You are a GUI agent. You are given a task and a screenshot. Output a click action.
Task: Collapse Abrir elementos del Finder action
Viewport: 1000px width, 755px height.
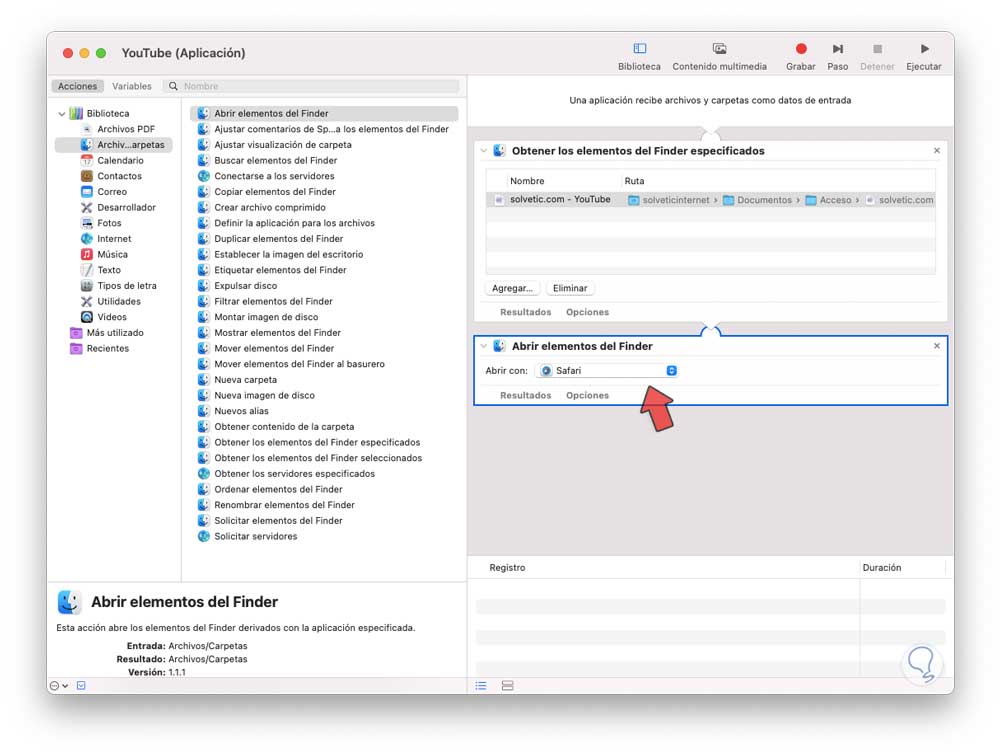(x=483, y=346)
